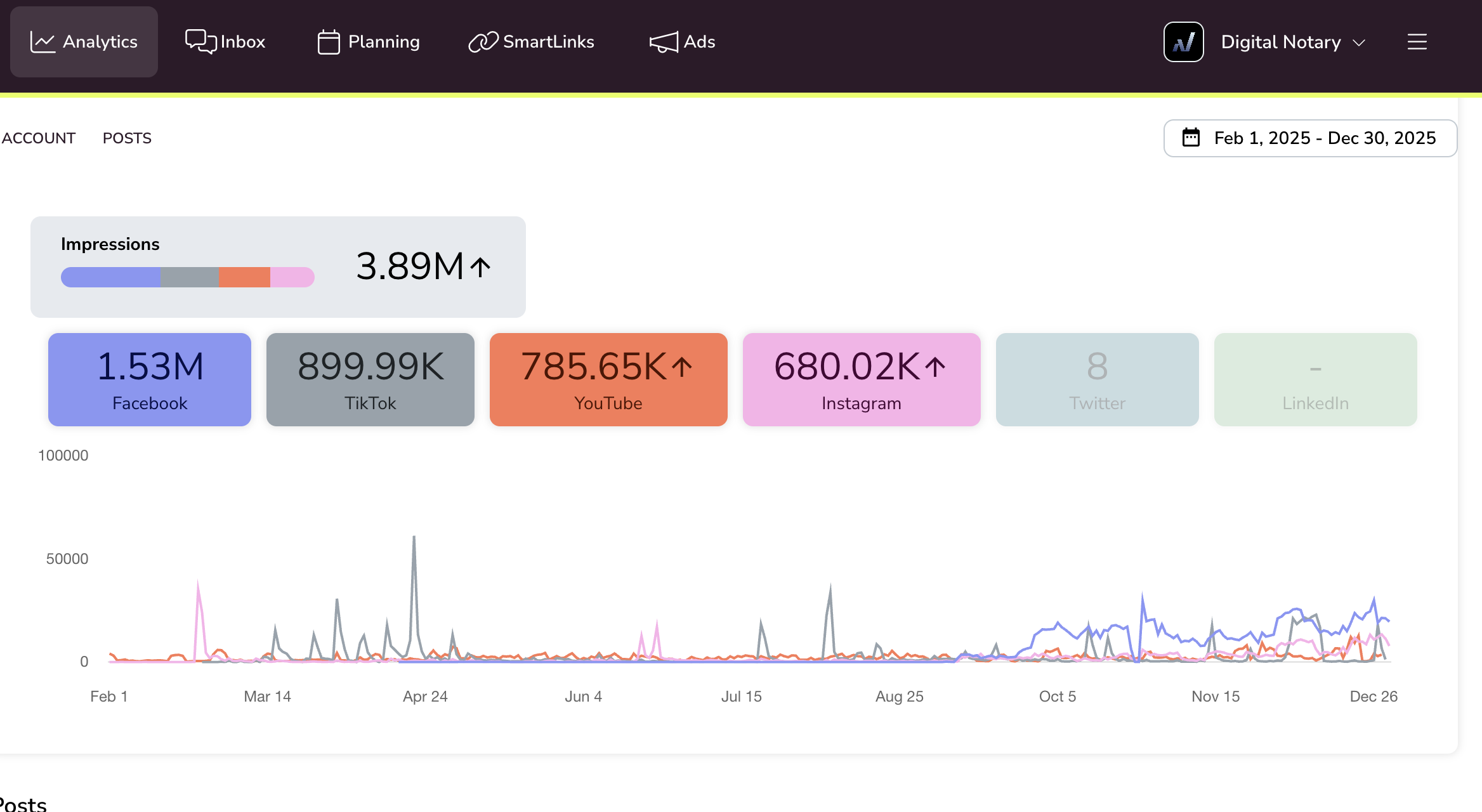Open the Inbox section

(225, 42)
